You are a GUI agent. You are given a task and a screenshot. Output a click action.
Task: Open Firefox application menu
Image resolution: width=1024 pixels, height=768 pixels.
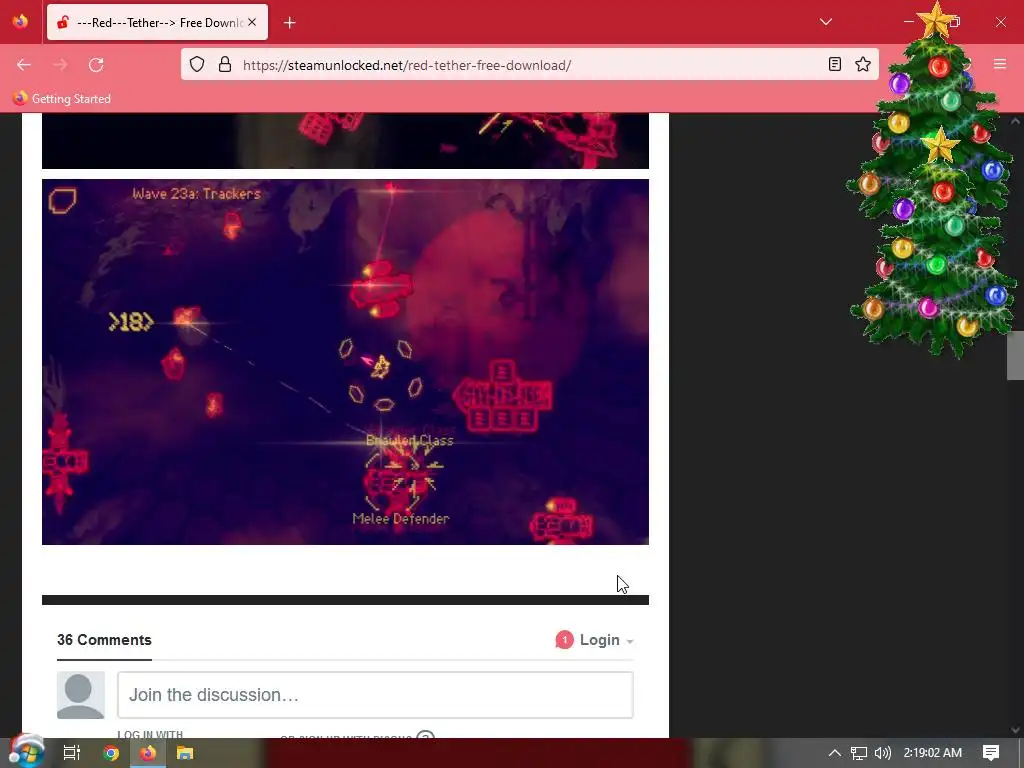click(x=1000, y=64)
